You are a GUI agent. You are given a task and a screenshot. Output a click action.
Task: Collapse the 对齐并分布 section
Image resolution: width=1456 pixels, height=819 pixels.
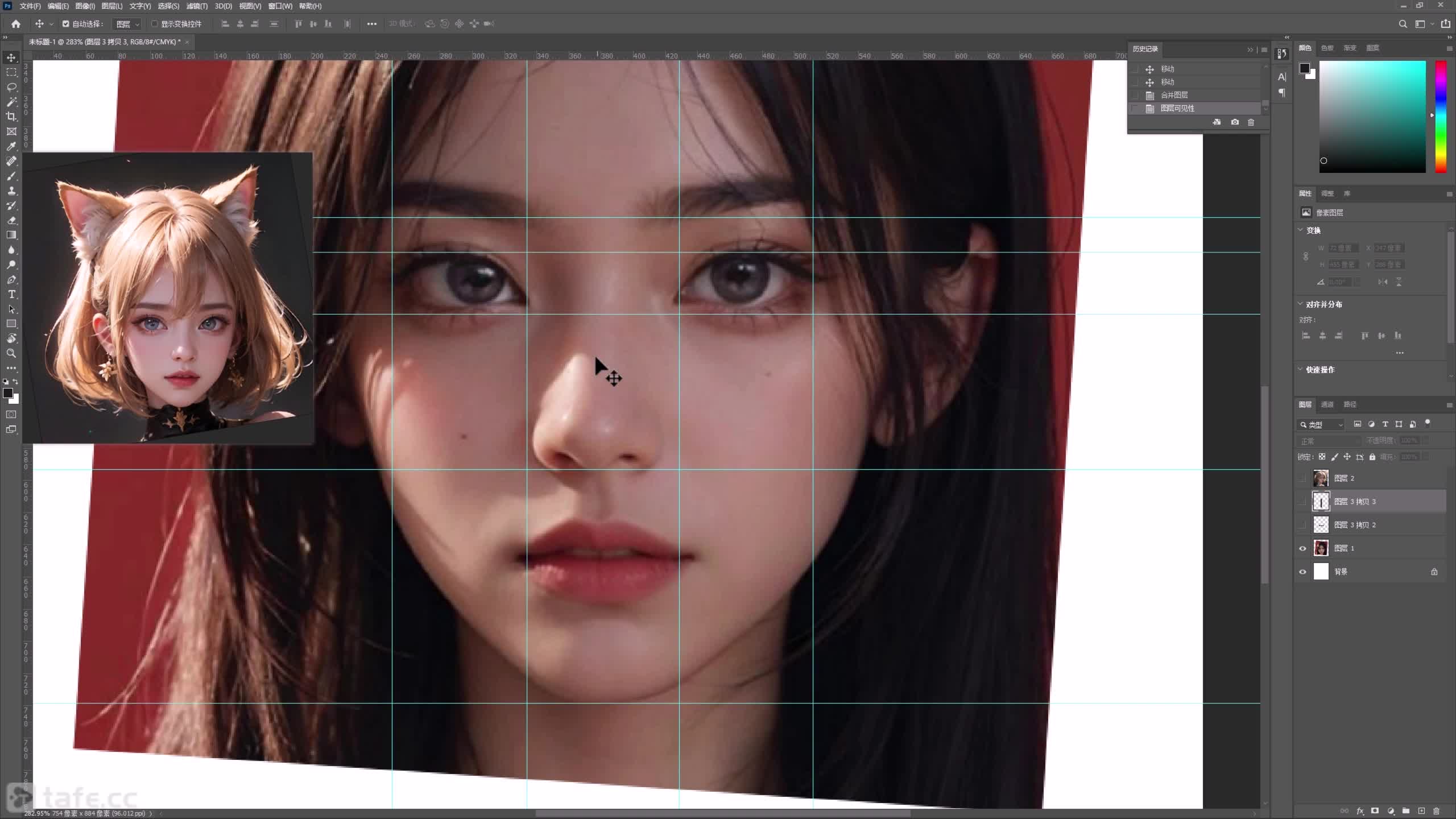pyautogui.click(x=1300, y=304)
